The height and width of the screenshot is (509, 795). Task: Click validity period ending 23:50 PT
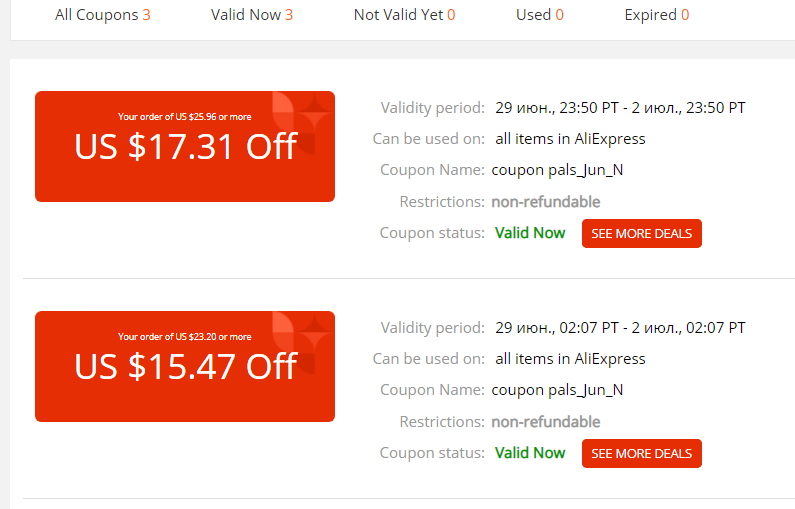click(x=620, y=107)
